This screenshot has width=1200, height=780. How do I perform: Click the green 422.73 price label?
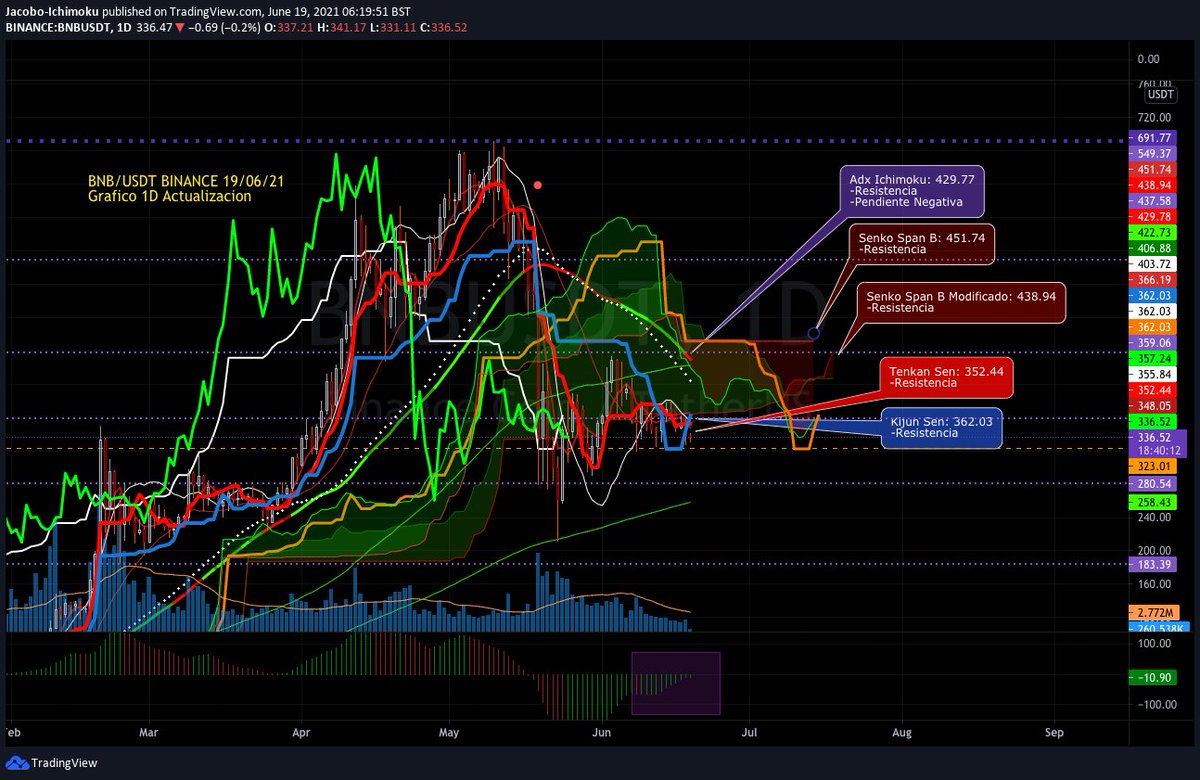tap(1155, 232)
